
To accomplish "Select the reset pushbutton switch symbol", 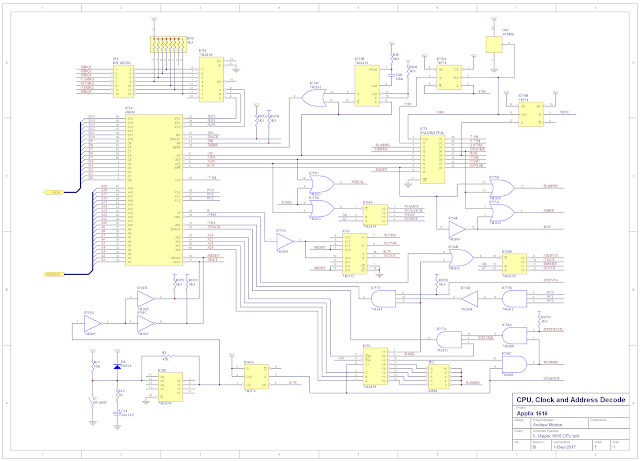I will click(92, 400).
